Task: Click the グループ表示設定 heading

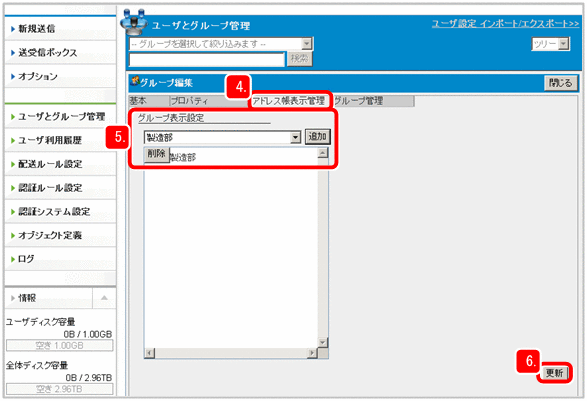Action: coord(171,118)
